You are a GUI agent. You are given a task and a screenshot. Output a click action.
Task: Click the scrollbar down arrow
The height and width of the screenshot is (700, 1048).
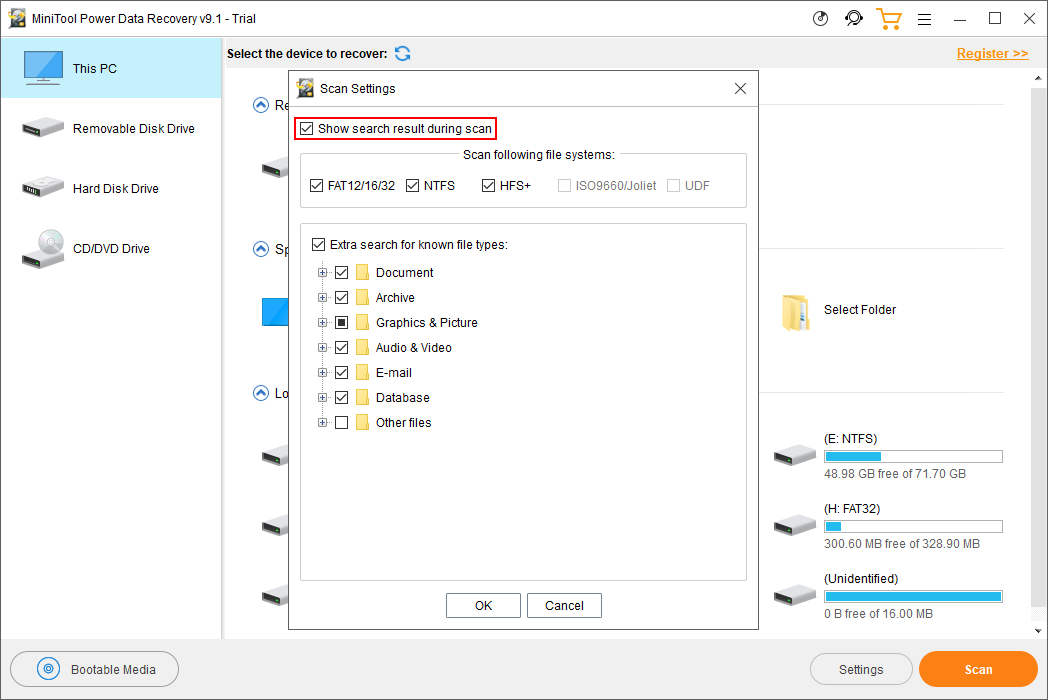coord(1037,630)
